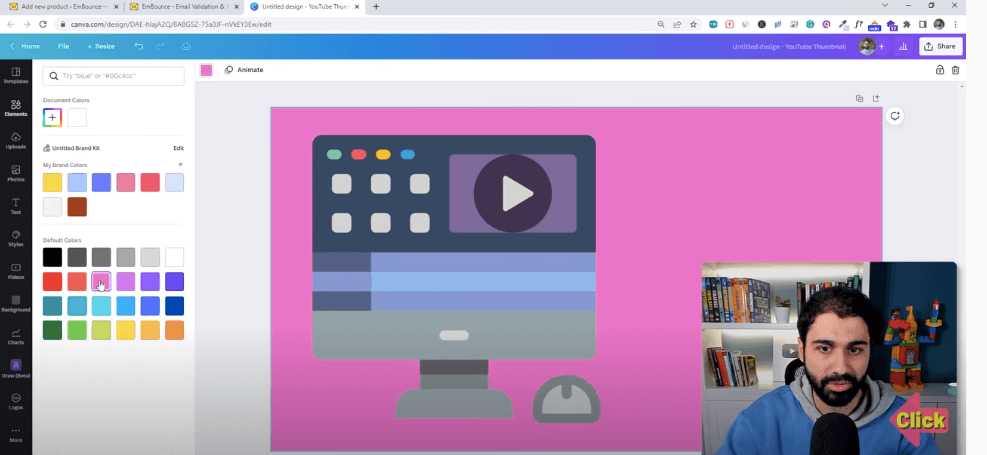Click the duplicate page icon above canvas

click(x=859, y=98)
